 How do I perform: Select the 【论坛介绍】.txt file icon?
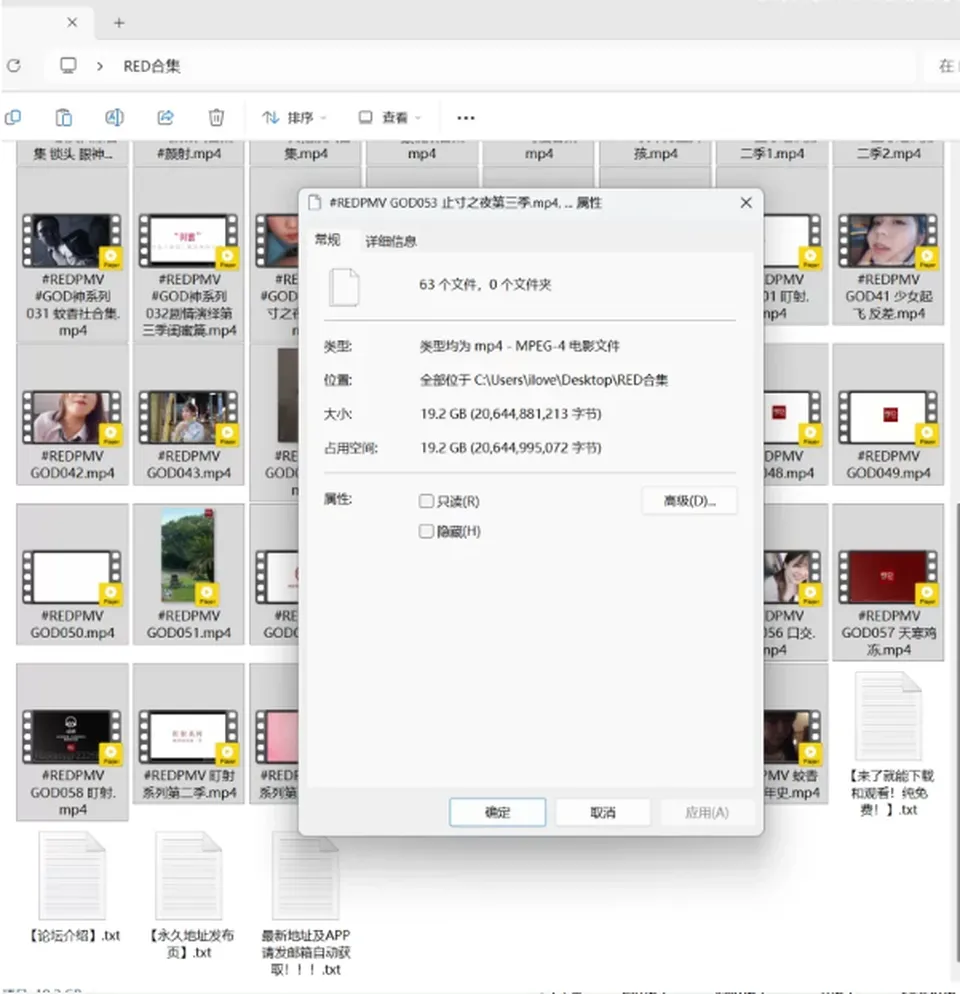point(72,875)
